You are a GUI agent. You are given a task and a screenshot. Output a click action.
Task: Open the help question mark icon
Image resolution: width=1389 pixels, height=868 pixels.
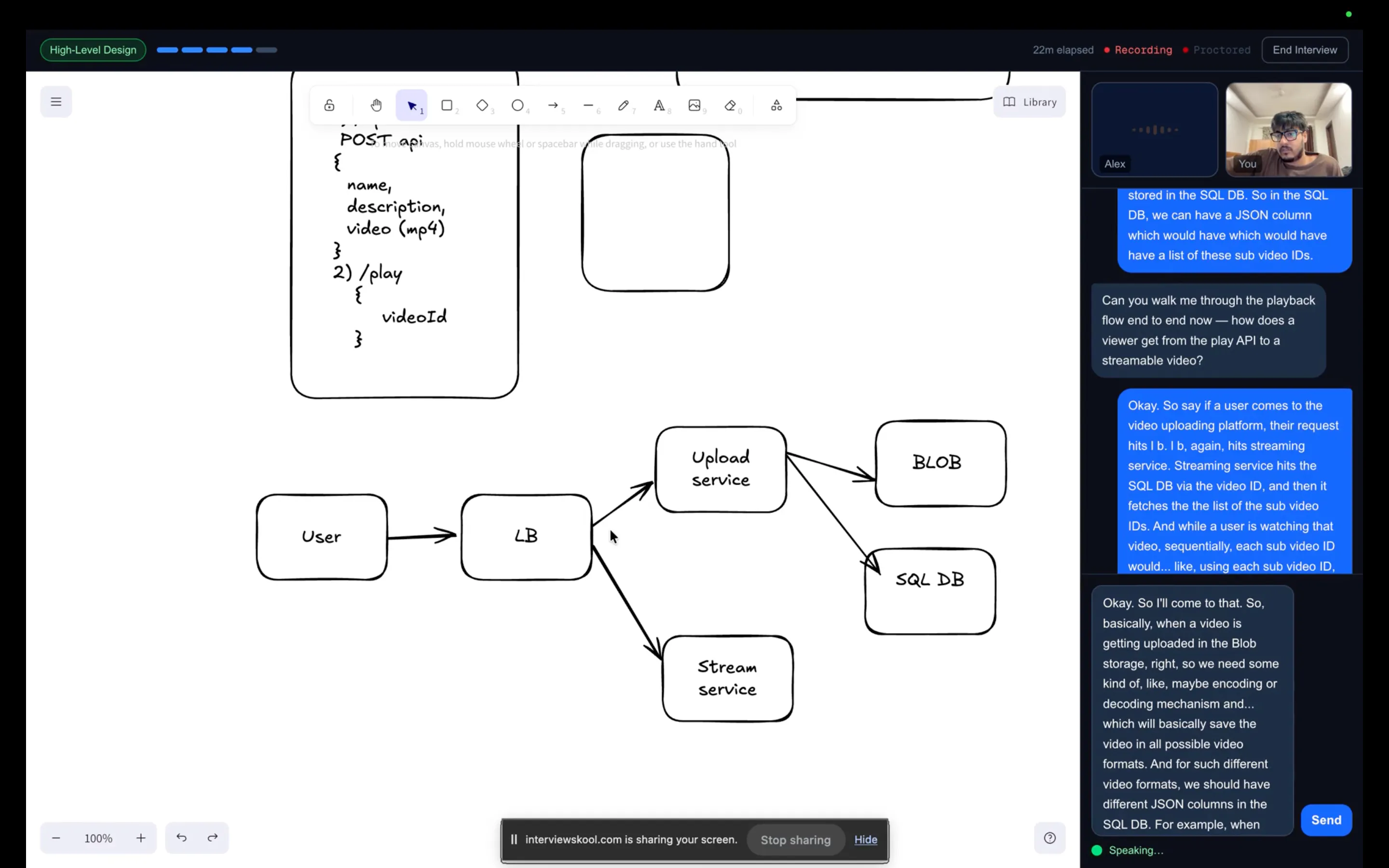coord(1050,838)
